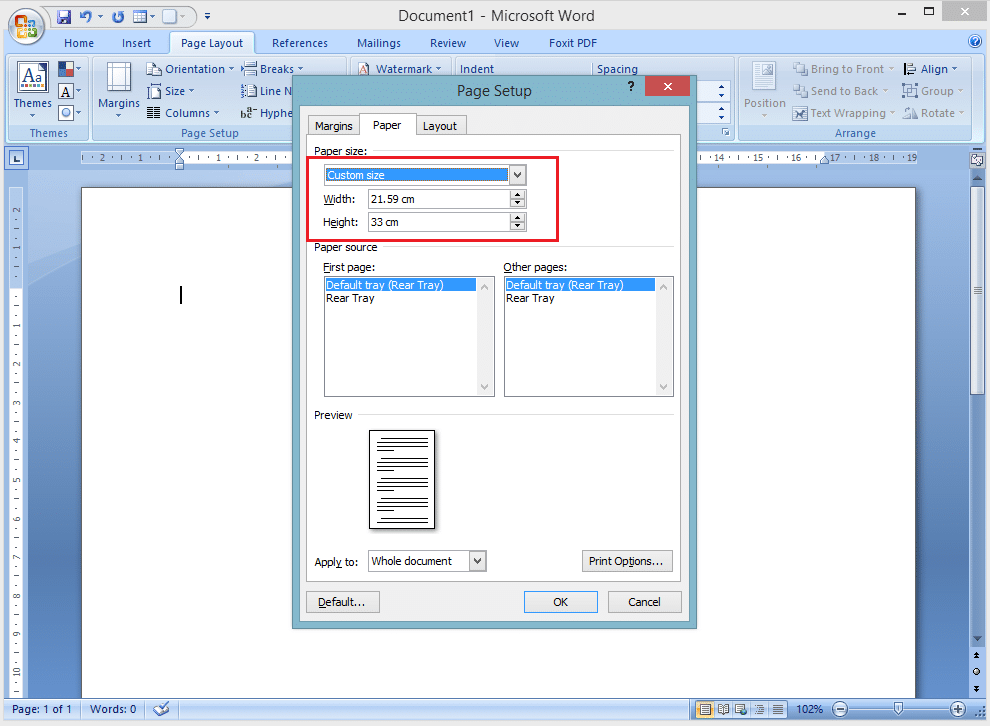This screenshot has height=726, width=990.
Task: Open Customize Quick Access Toolbar arrow
Action: [207, 16]
